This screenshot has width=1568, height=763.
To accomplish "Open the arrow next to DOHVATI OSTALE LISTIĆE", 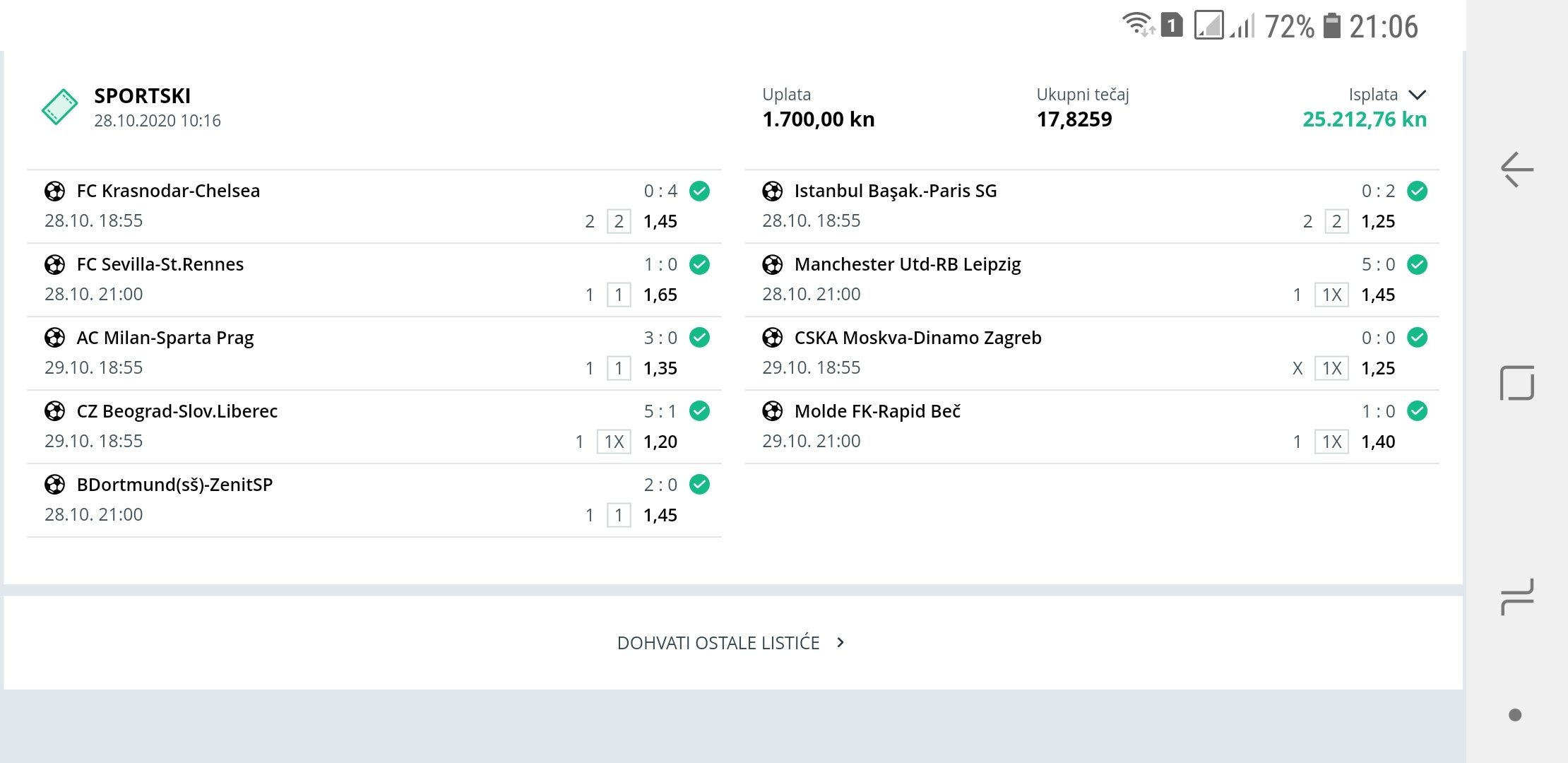I will pos(840,642).
